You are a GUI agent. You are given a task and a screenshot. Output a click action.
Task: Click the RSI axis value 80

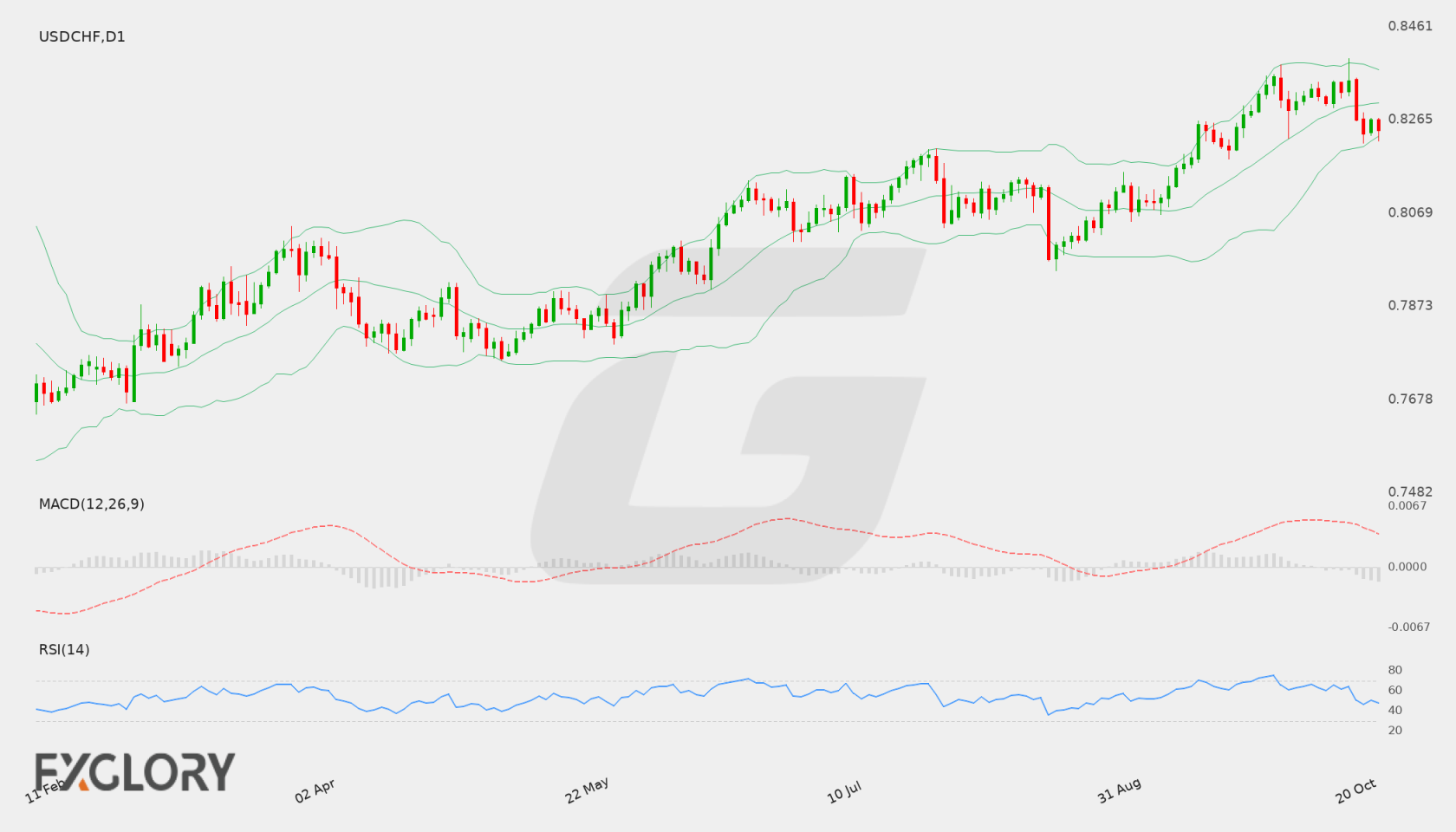1395,670
